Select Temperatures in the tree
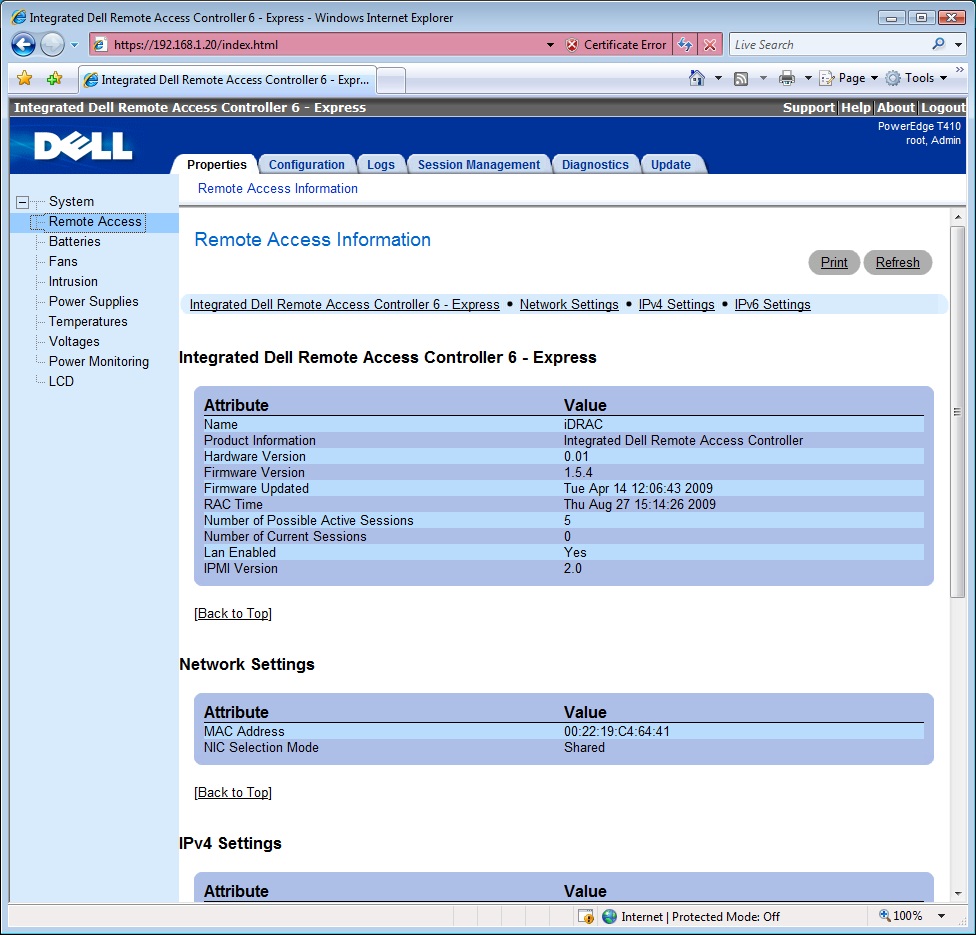The height and width of the screenshot is (935, 976). pos(88,321)
